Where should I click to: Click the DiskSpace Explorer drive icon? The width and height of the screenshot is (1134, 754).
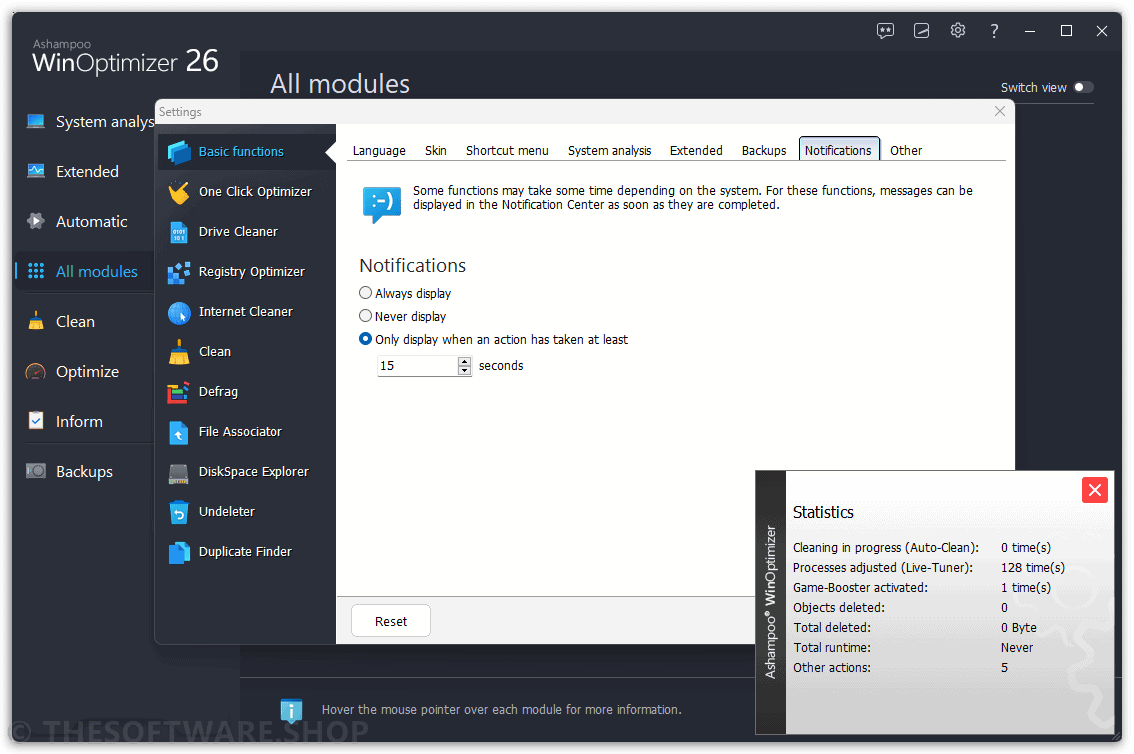click(x=179, y=473)
